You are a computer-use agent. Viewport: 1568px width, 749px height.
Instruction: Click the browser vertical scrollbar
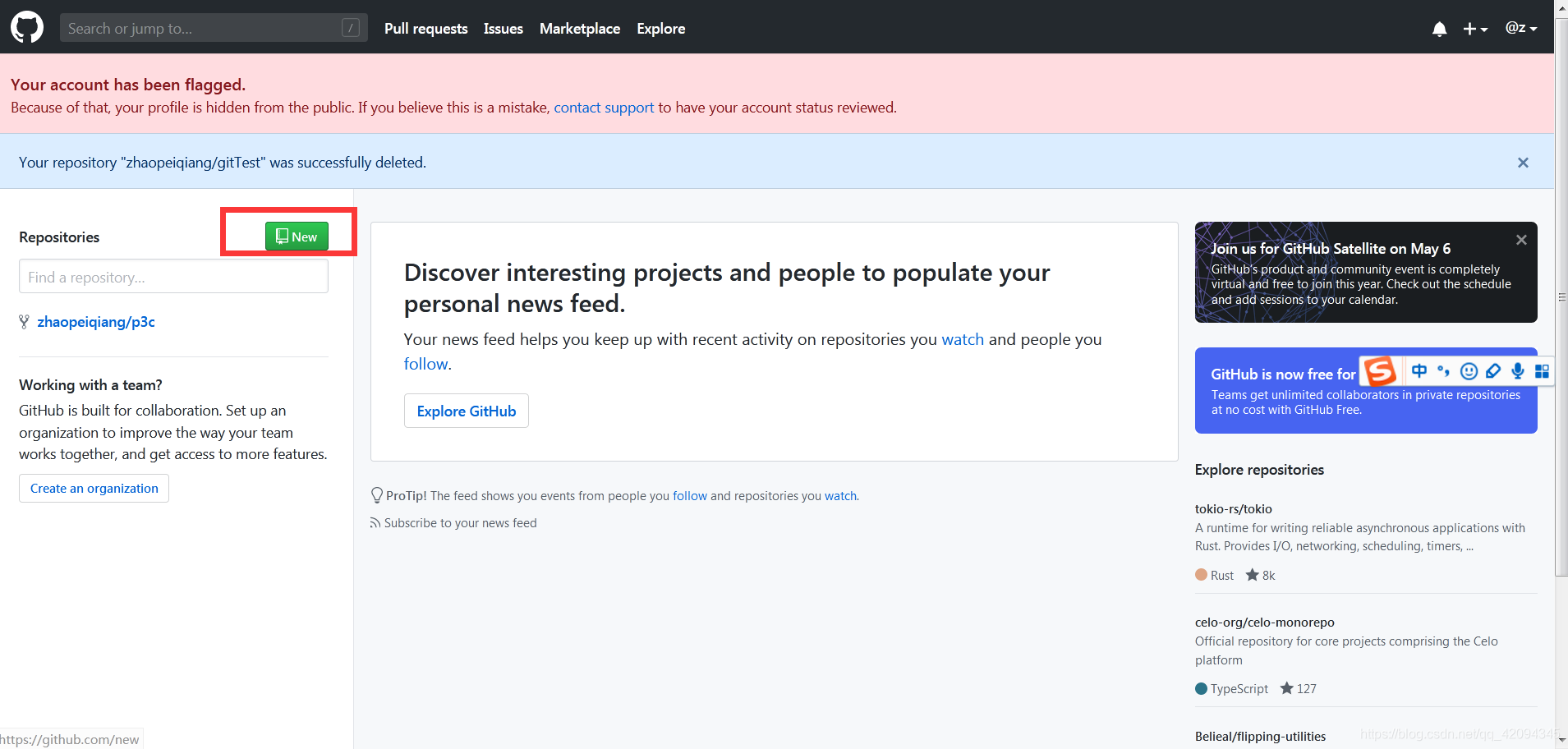click(1561, 296)
